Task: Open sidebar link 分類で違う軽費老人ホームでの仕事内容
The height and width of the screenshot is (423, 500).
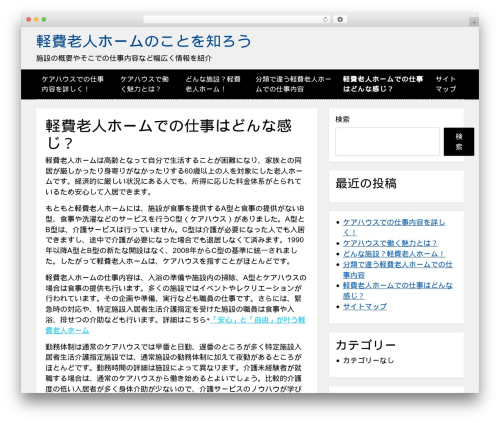Action: pyautogui.click(x=398, y=270)
